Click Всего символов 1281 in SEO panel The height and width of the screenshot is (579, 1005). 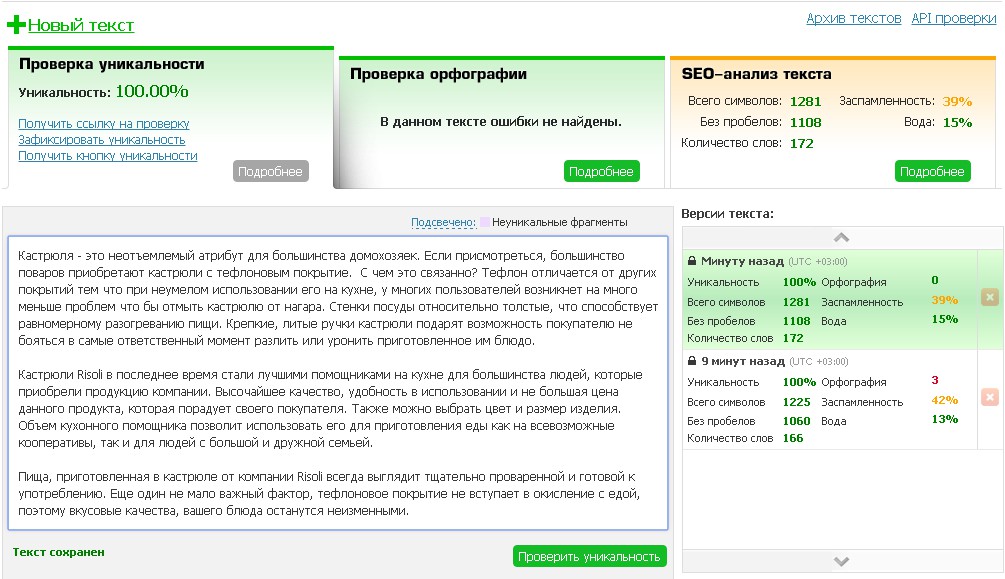(805, 101)
